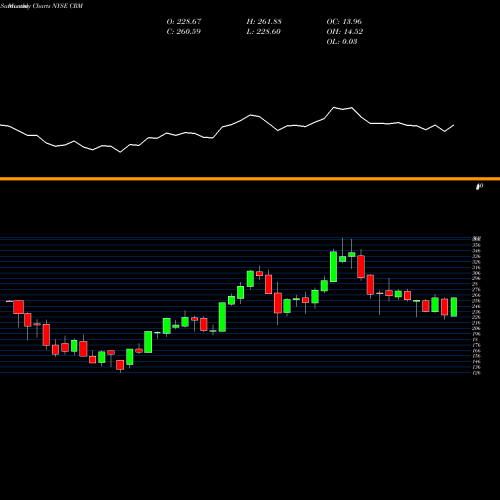Click the open value O: 228.67
The image size is (500, 500).
click(184, 22)
